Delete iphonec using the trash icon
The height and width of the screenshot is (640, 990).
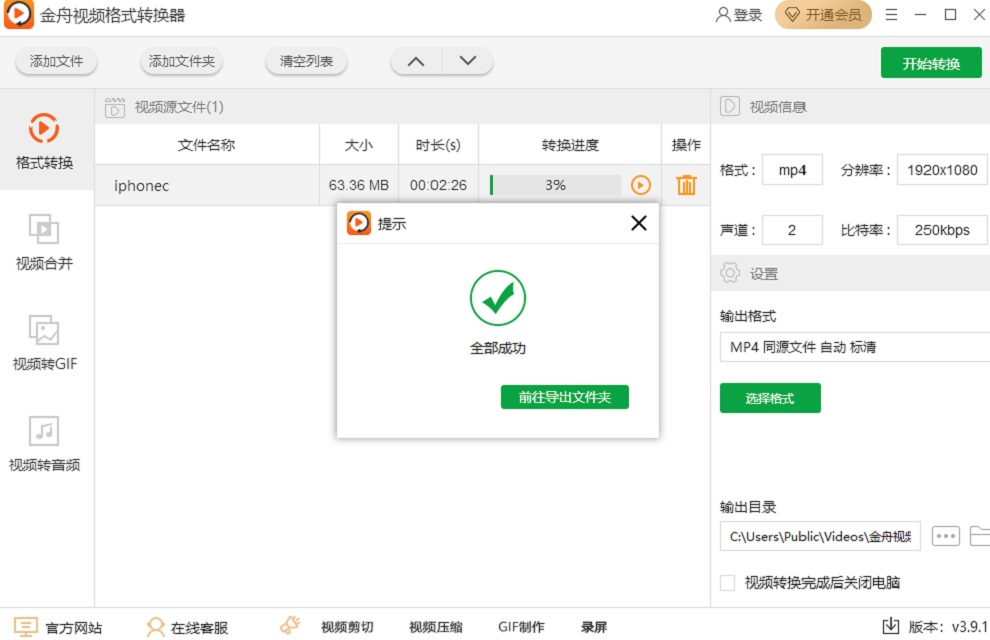click(x=686, y=185)
